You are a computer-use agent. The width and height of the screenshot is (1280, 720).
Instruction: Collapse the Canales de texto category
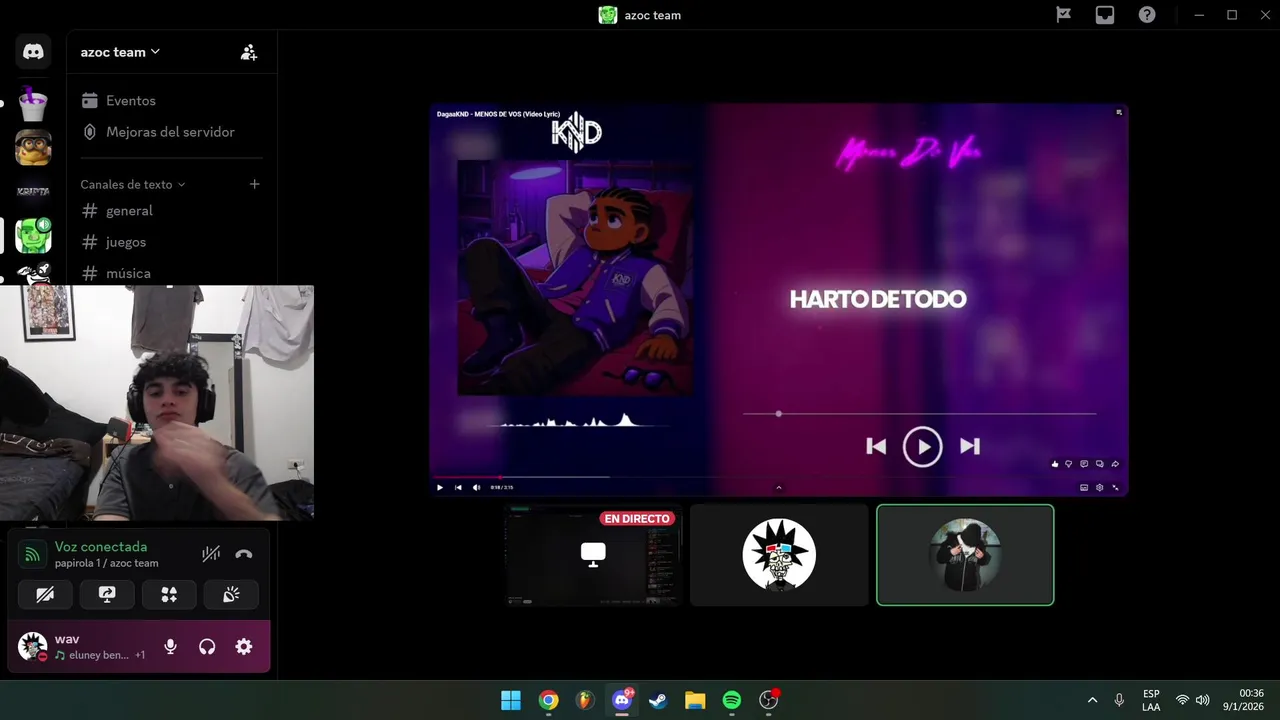133,184
